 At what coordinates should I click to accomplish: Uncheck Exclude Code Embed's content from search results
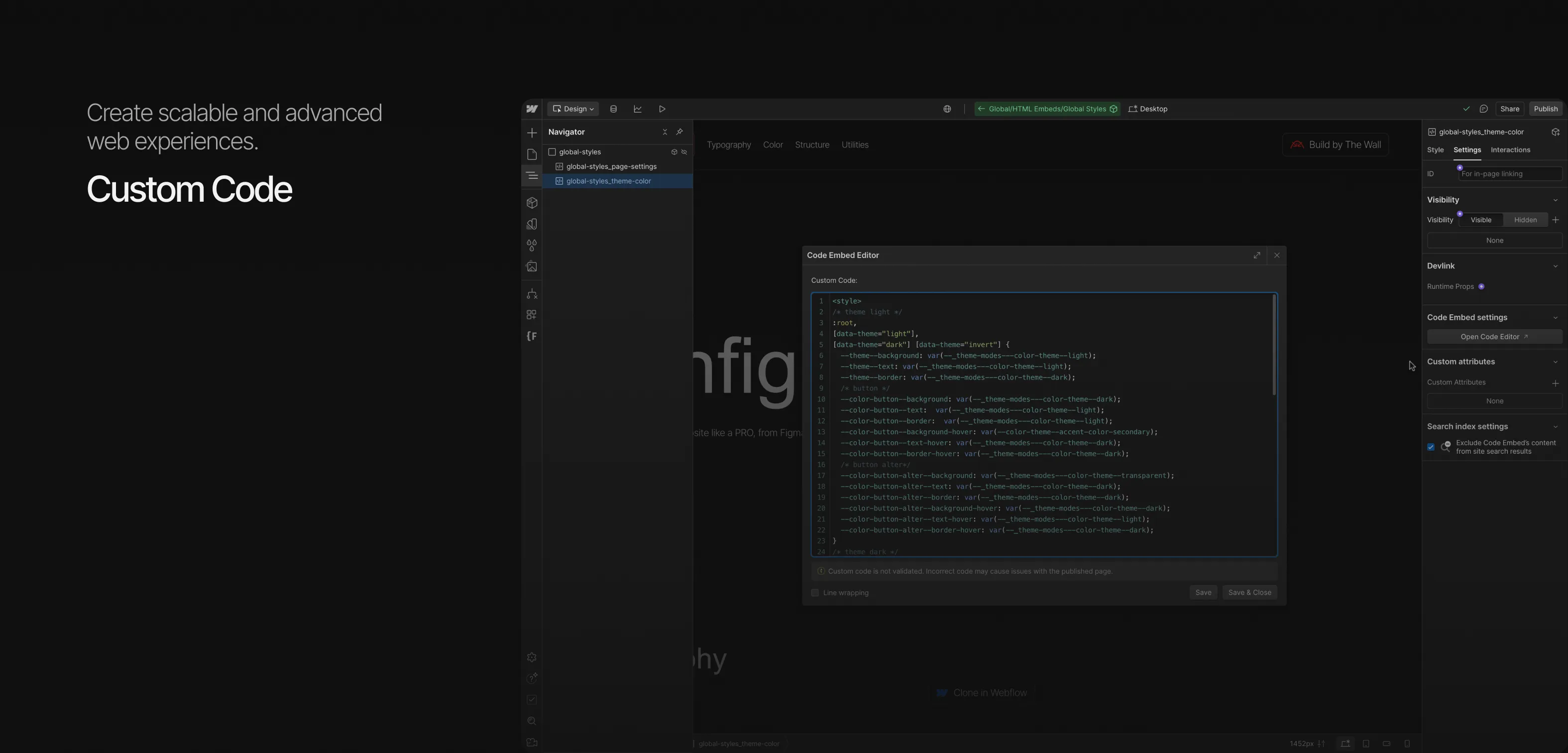(1431, 447)
